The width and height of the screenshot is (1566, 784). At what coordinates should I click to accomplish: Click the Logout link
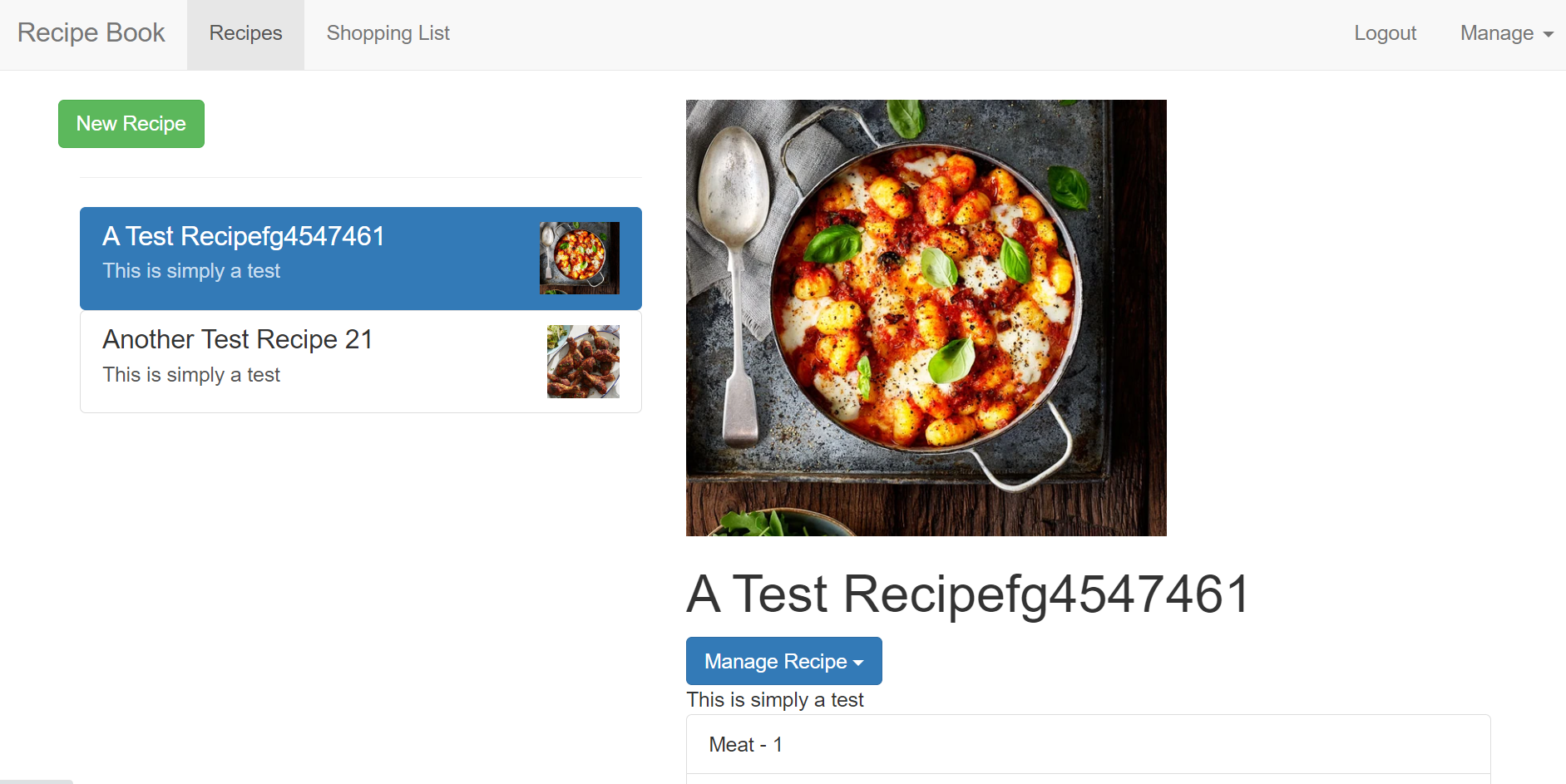tap(1385, 33)
